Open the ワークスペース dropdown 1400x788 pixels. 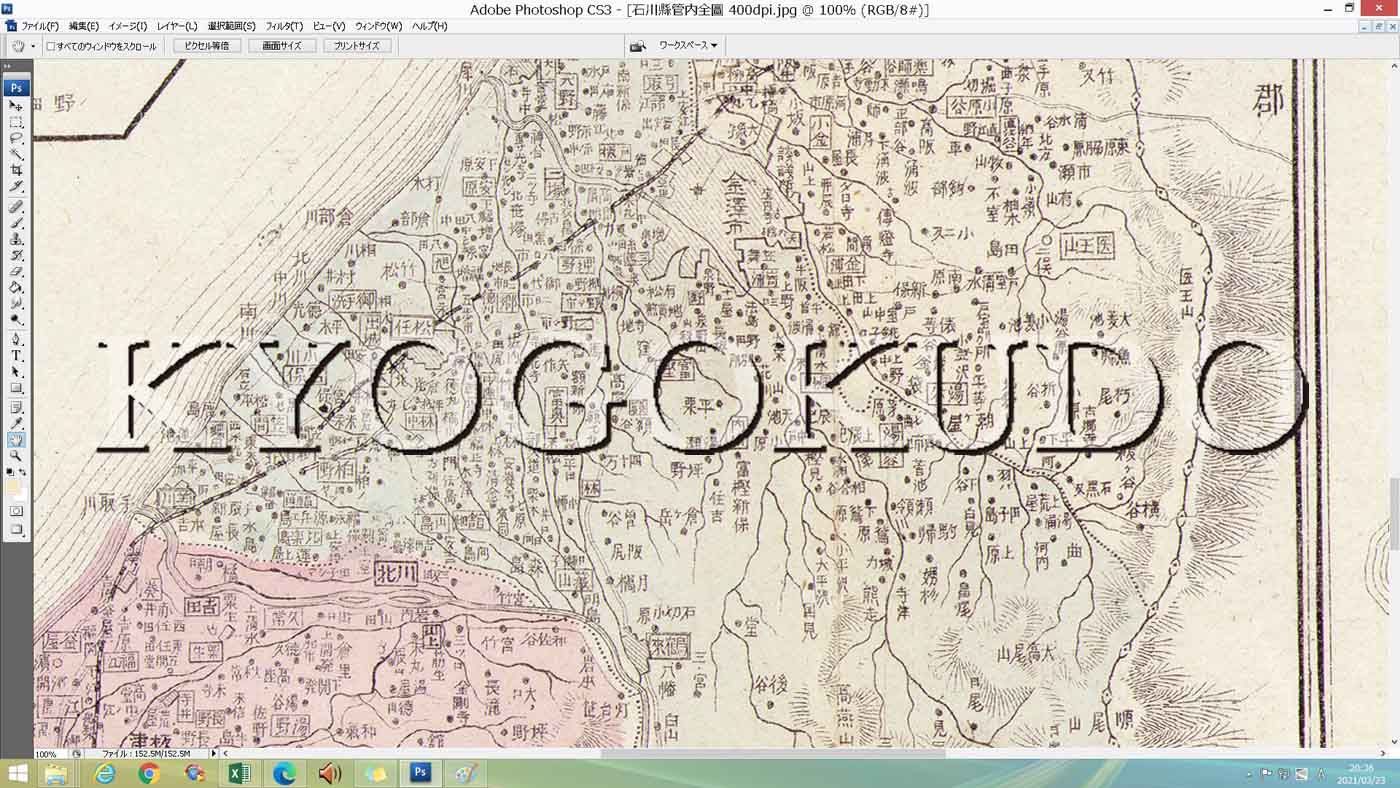click(686, 46)
